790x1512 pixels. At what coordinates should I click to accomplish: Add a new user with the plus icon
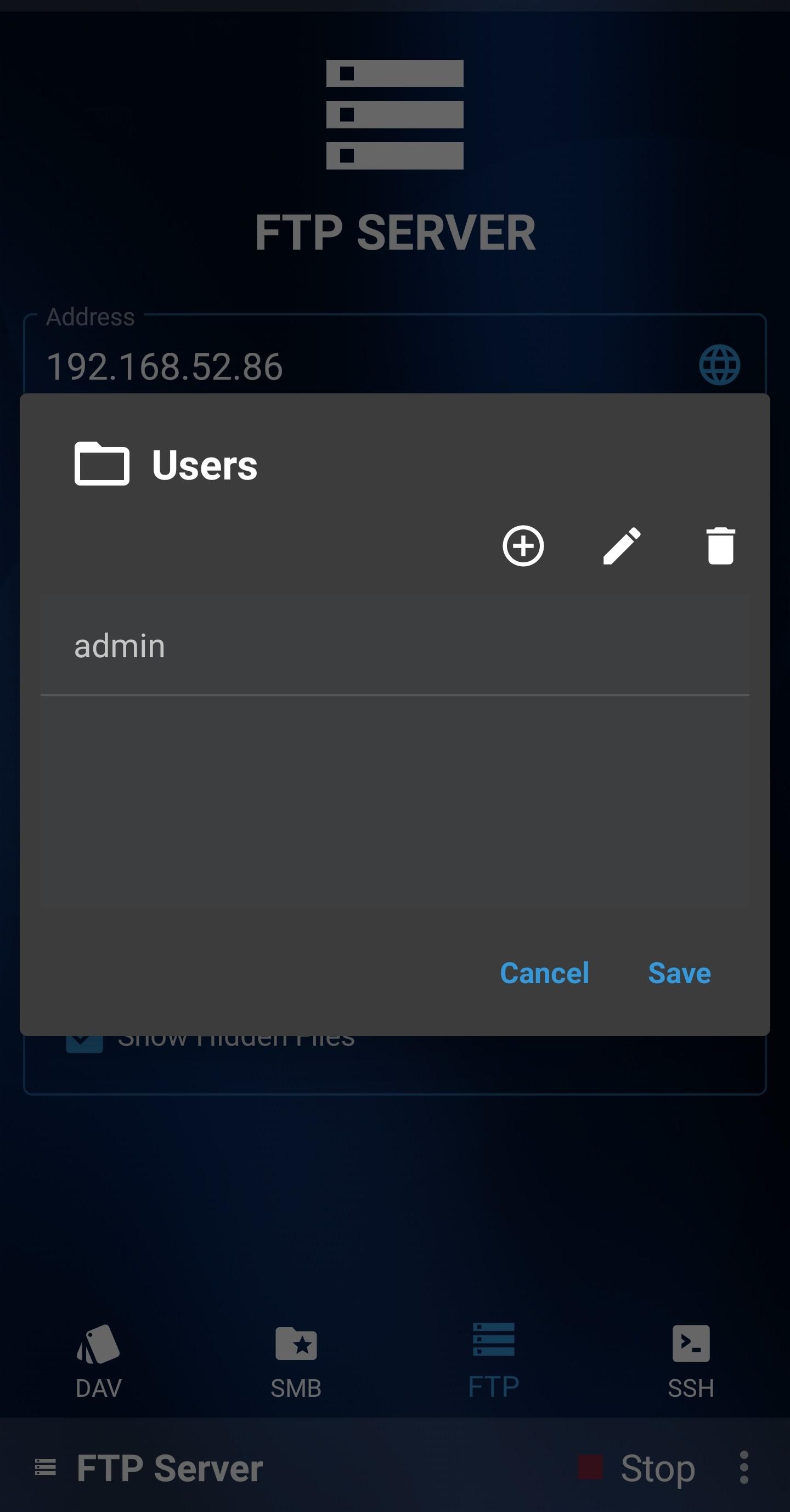pos(523,546)
